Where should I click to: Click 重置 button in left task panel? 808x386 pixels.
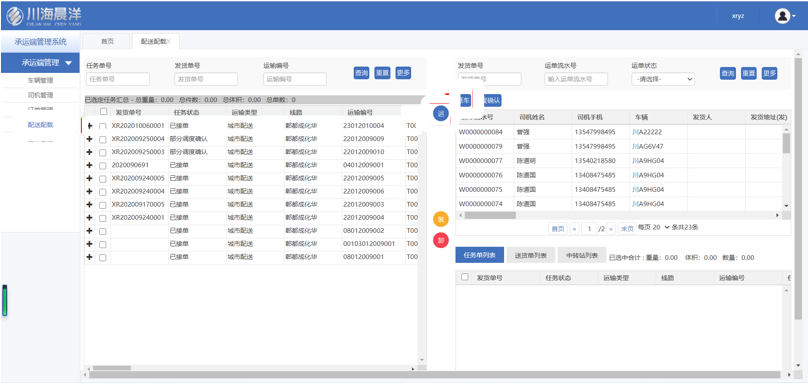click(382, 73)
